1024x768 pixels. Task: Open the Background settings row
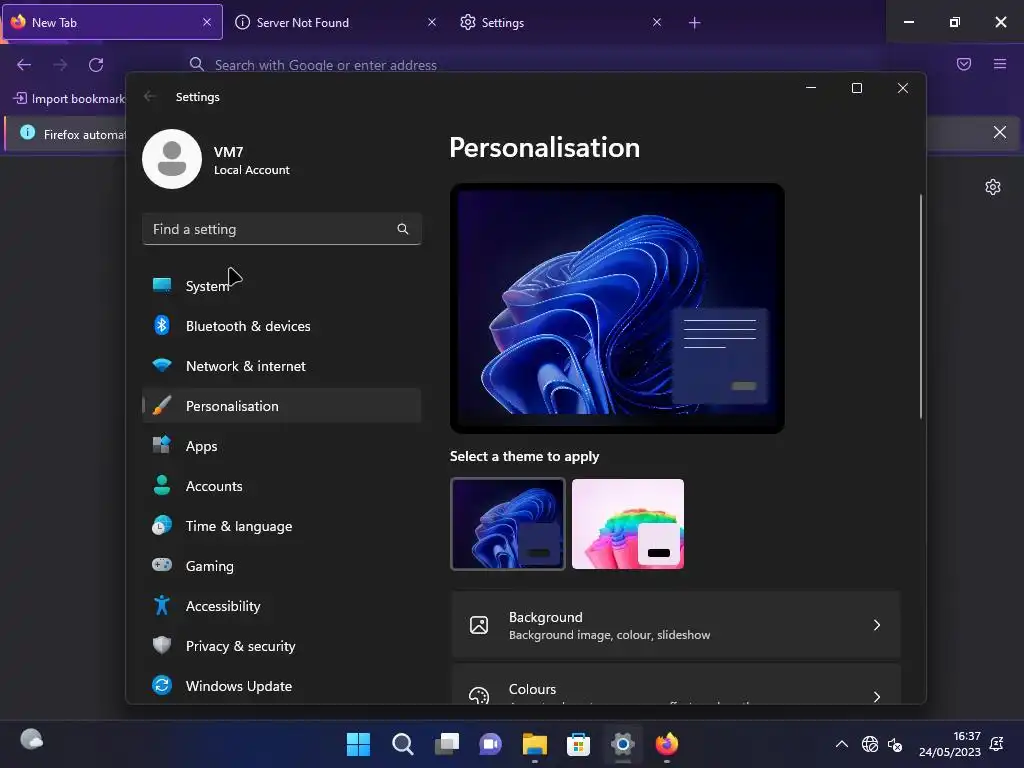click(675, 625)
